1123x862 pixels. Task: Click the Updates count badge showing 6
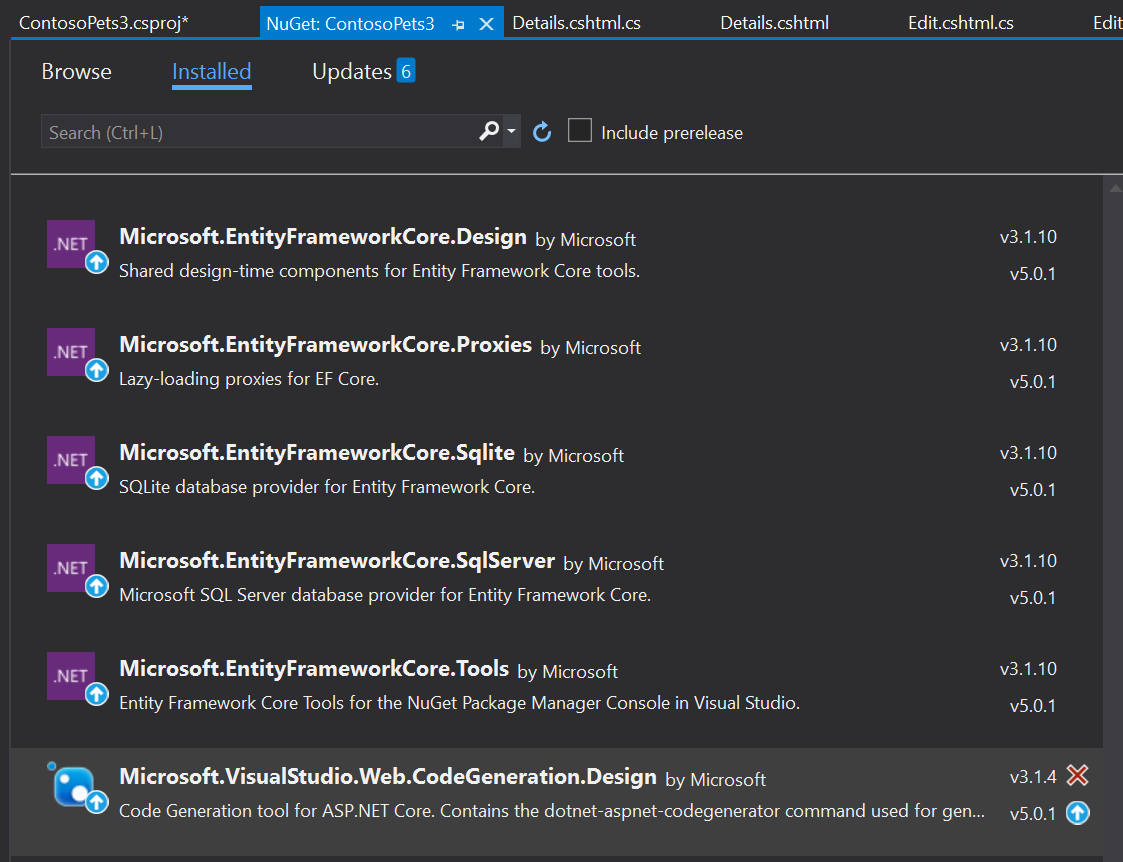(x=406, y=71)
